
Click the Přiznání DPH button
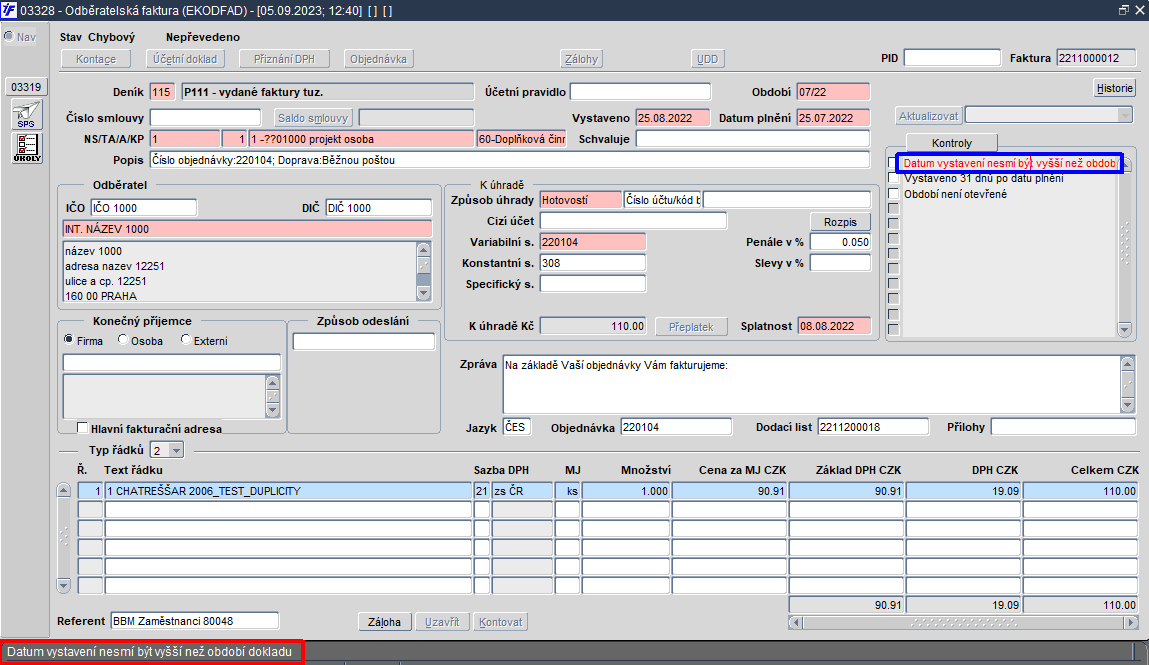click(x=284, y=59)
